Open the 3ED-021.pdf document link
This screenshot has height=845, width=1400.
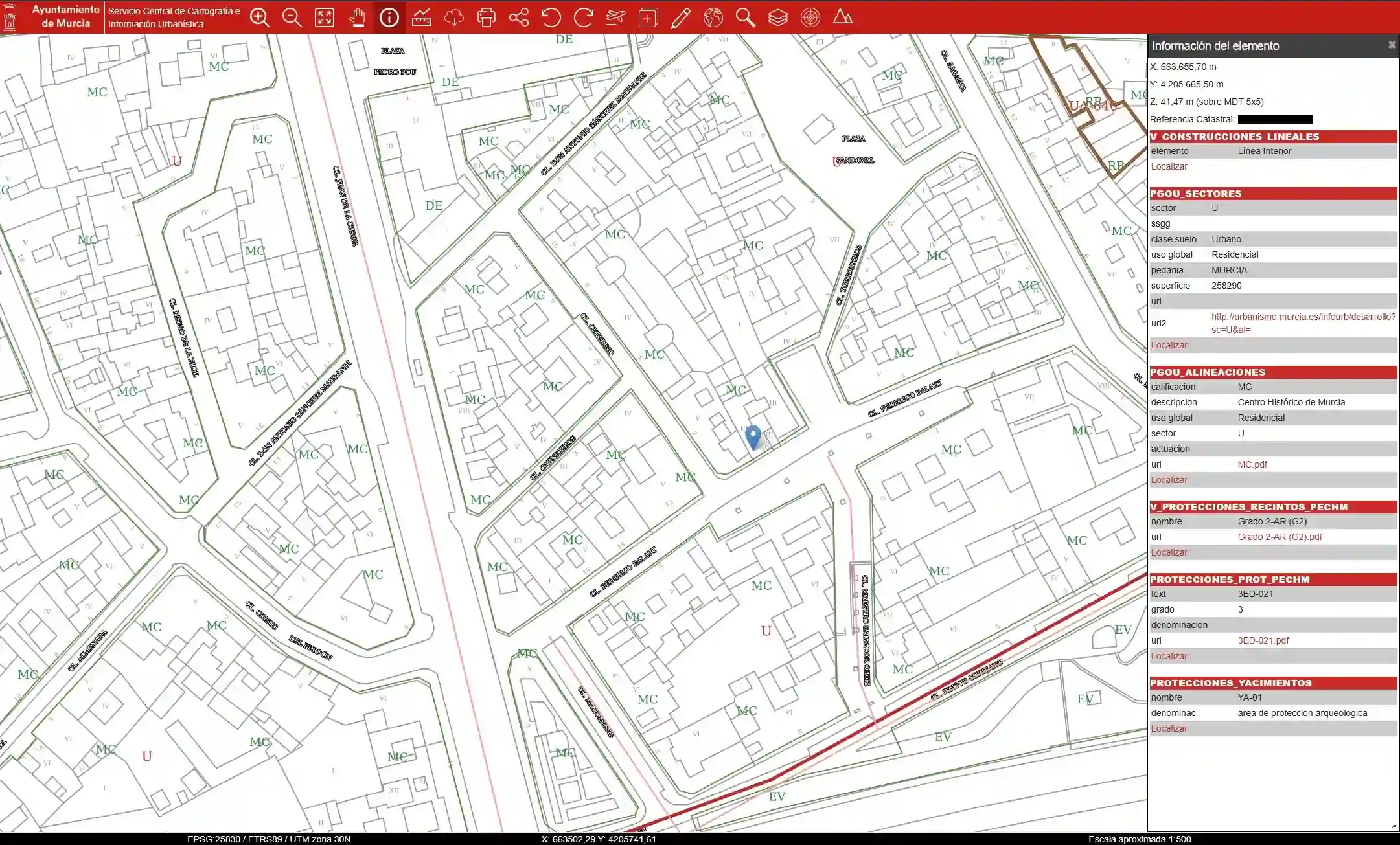click(x=1263, y=640)
